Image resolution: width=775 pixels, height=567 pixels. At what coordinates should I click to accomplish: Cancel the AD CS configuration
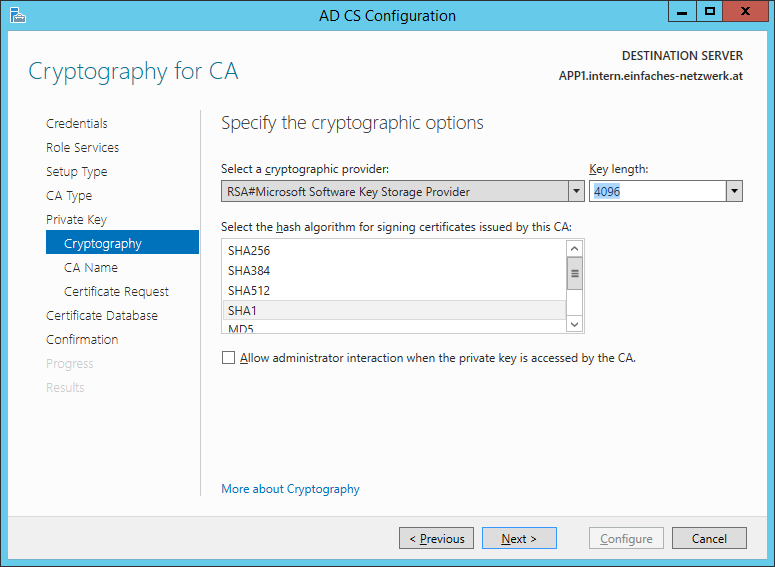point(709,539)
